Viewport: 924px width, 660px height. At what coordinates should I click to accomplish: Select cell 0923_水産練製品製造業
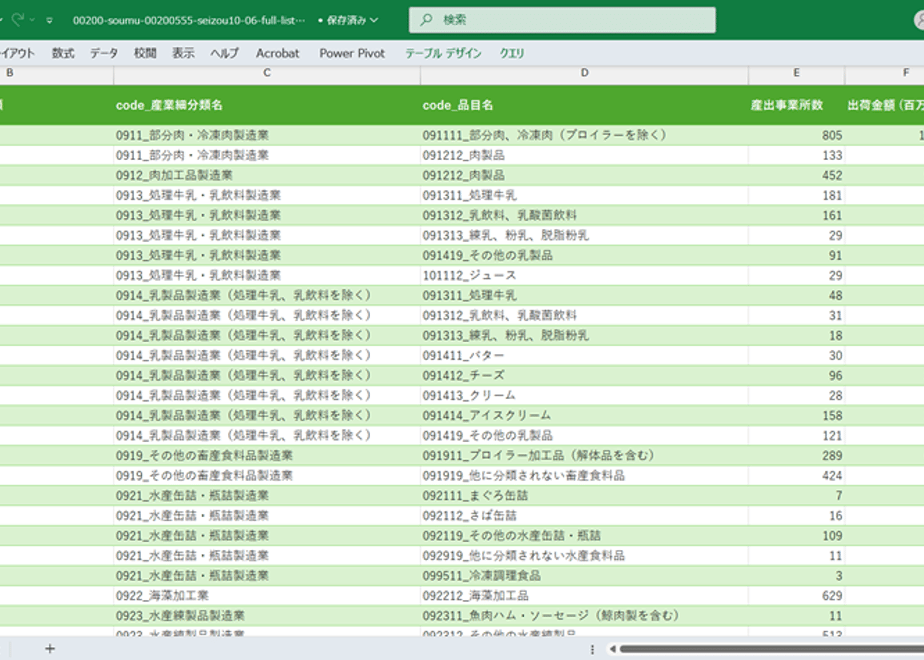(x=267, y=616)
